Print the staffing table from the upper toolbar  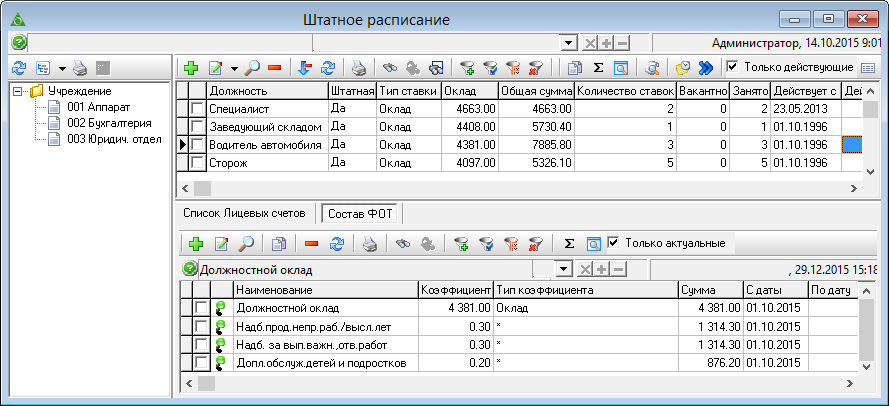pos(358,68)
